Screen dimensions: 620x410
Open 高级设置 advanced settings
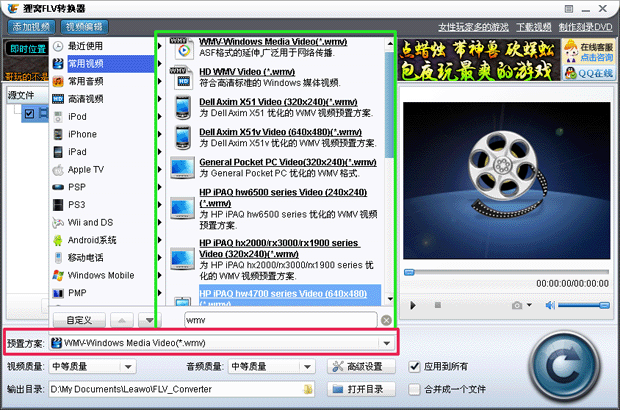coord(361,367)
